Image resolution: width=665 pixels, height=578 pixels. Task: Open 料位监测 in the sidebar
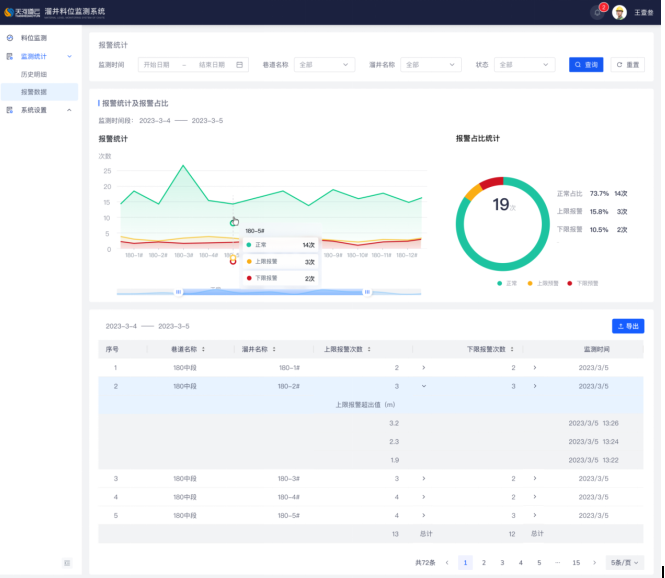click(34, 38)
